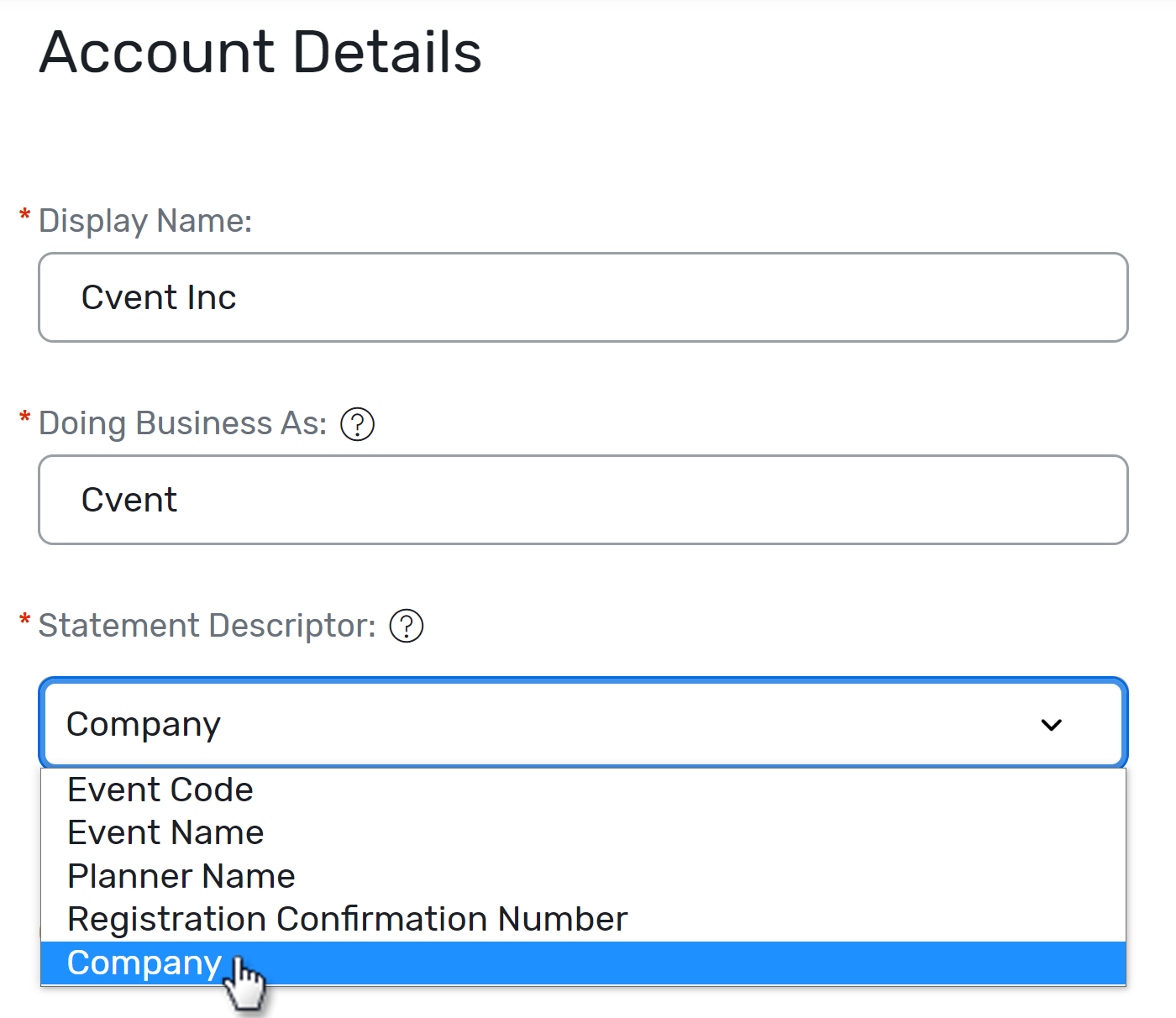
Task: Click the Statement Descriptor label text
Action: [206, 625]
